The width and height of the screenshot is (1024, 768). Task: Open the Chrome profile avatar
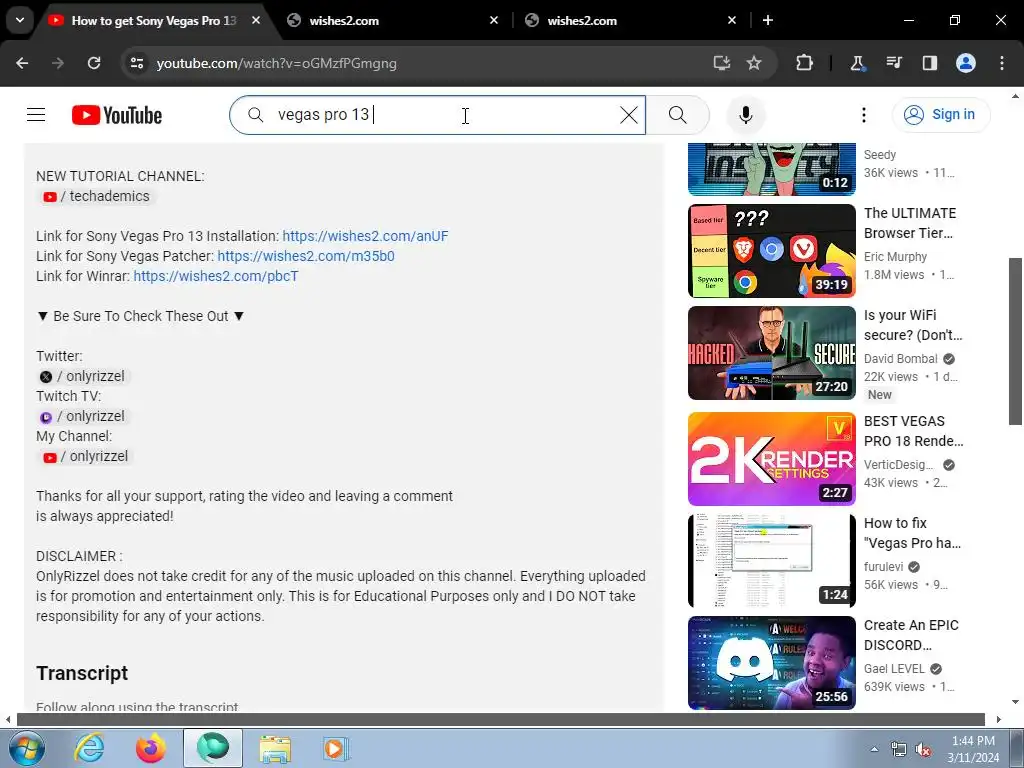(966, 63)
